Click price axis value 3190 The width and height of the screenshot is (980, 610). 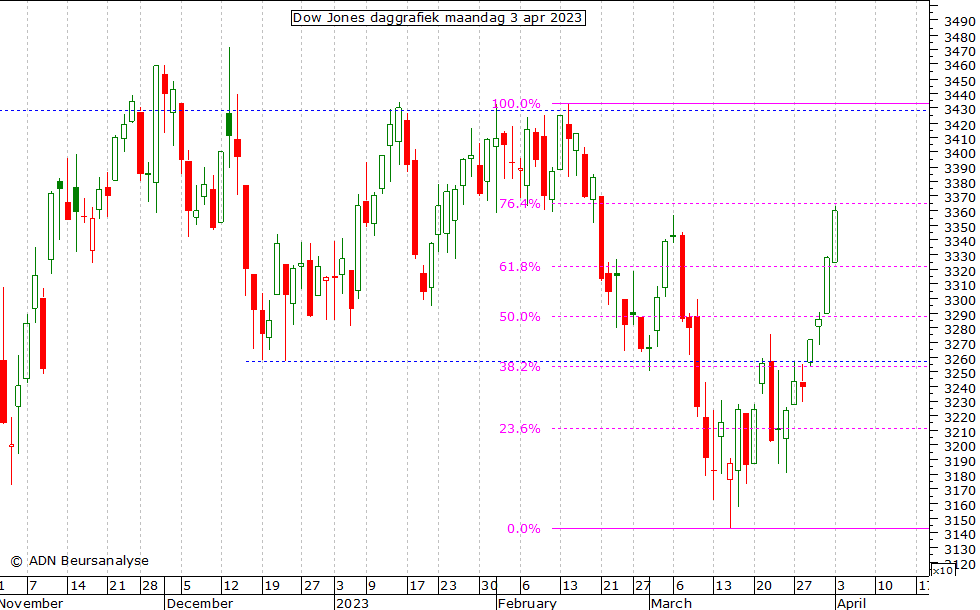pyautogui.click(x=959, y=462)
